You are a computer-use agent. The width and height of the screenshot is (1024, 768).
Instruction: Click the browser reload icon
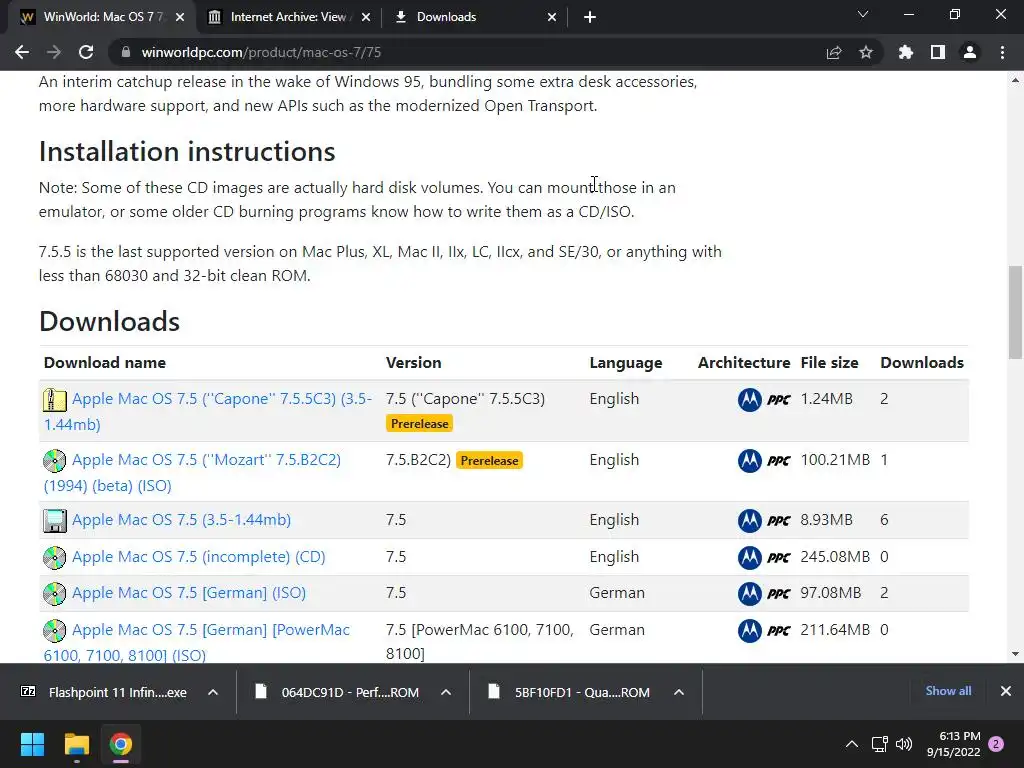[x=86, y=53]
